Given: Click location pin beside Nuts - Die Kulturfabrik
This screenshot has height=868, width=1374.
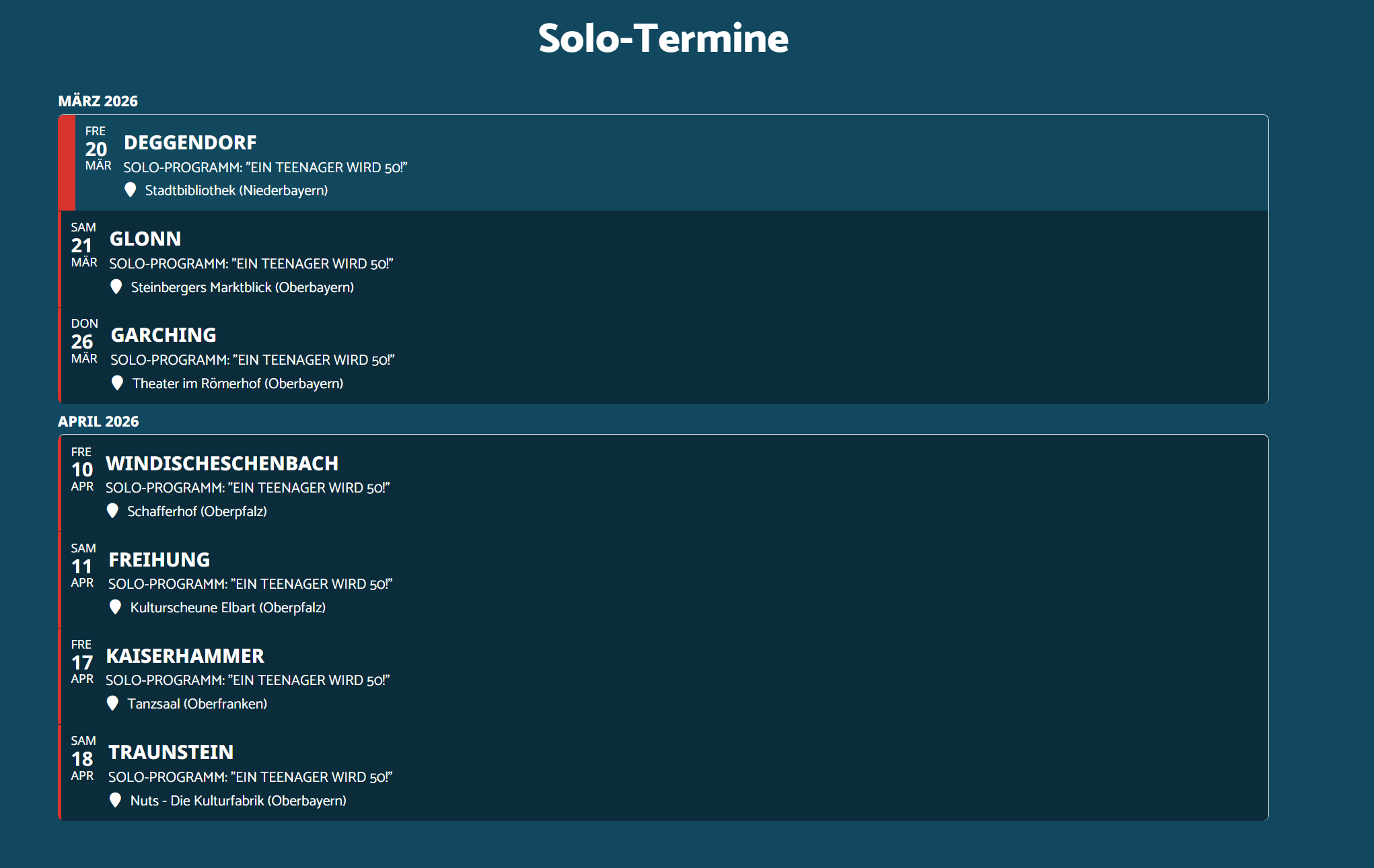Looking at the screenshot, I should pyautogui.click(x=115, y=800).
